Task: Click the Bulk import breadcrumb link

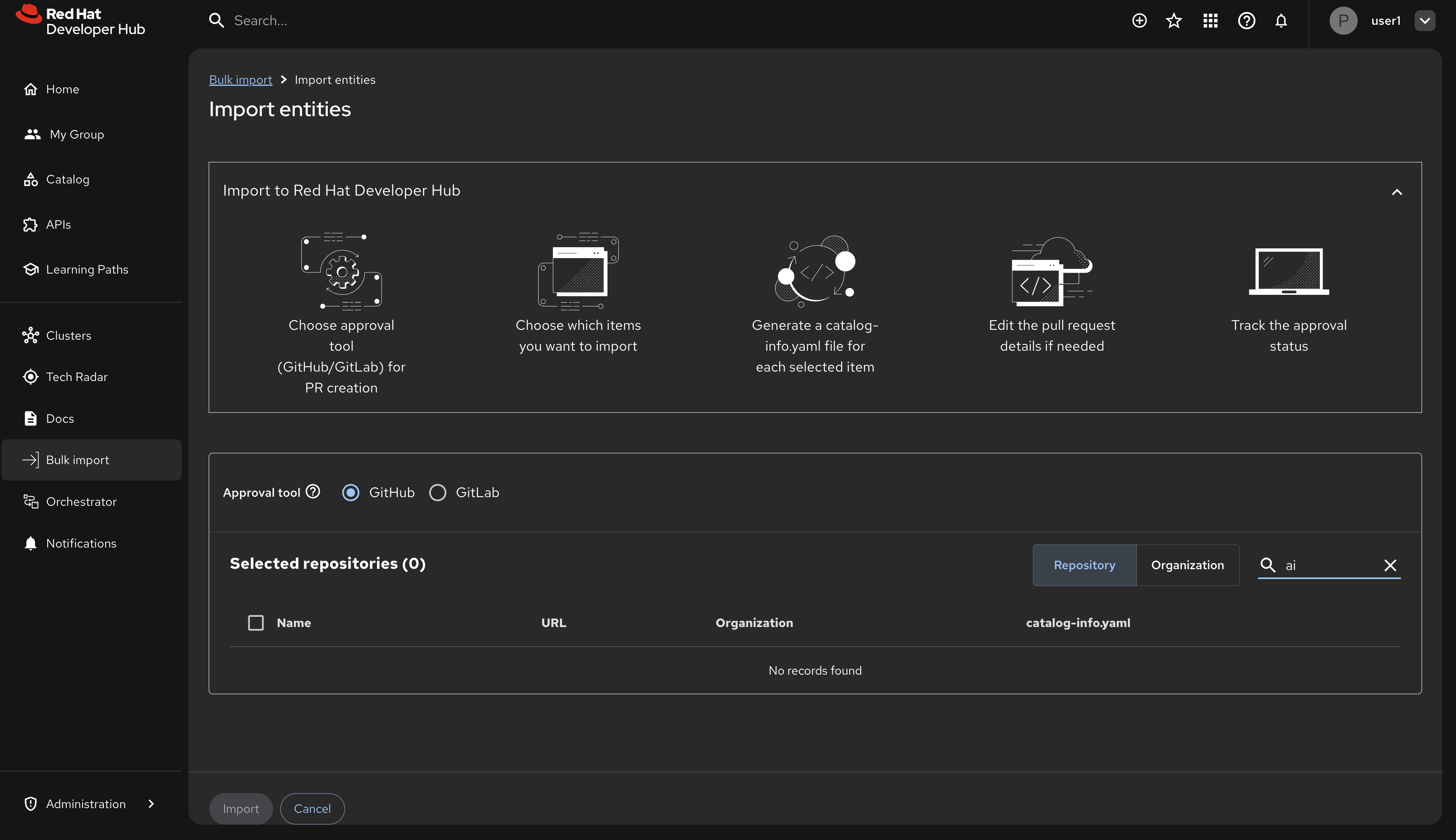Action: (240, 80)
